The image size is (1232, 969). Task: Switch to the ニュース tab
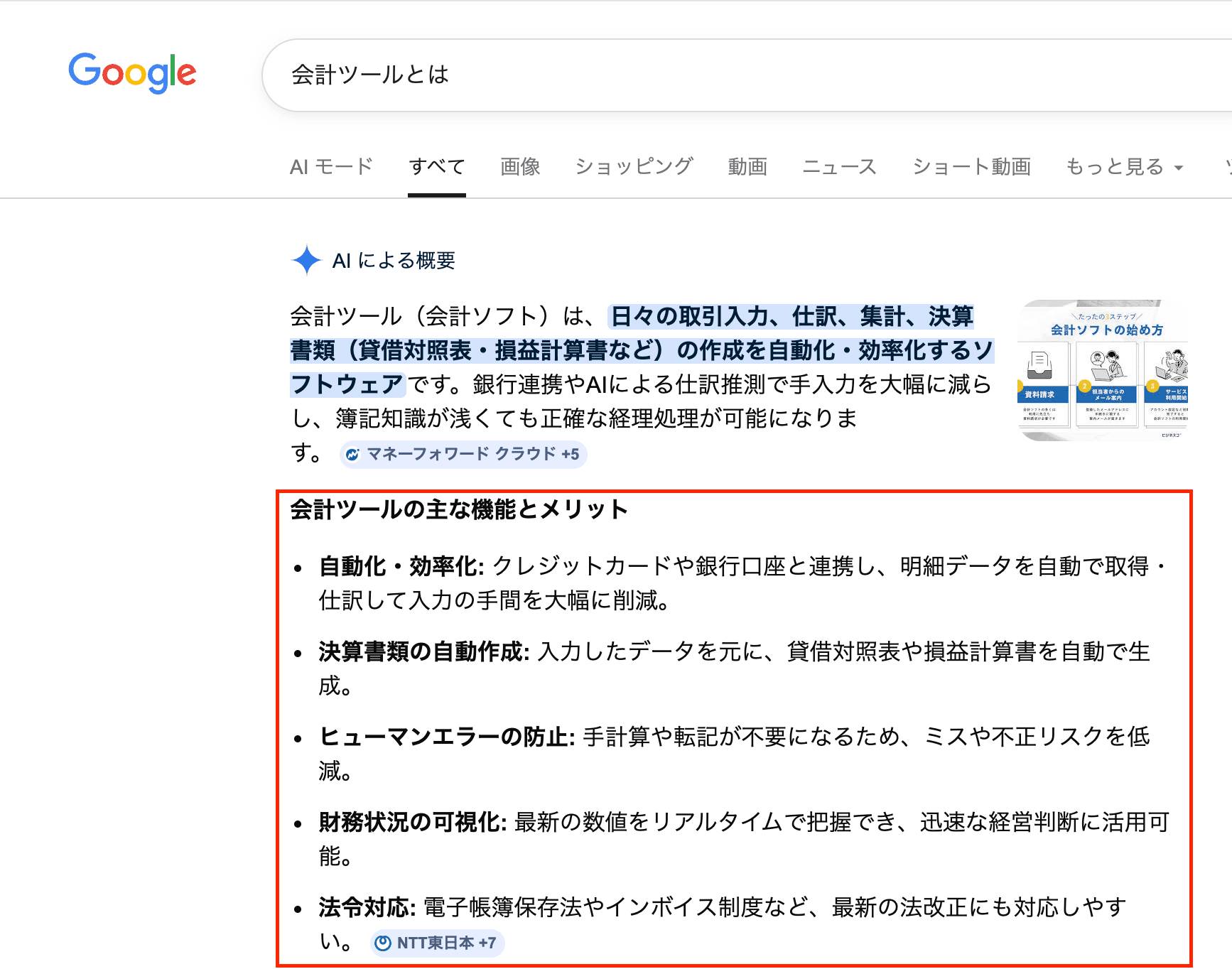click(x=839, y=167)
